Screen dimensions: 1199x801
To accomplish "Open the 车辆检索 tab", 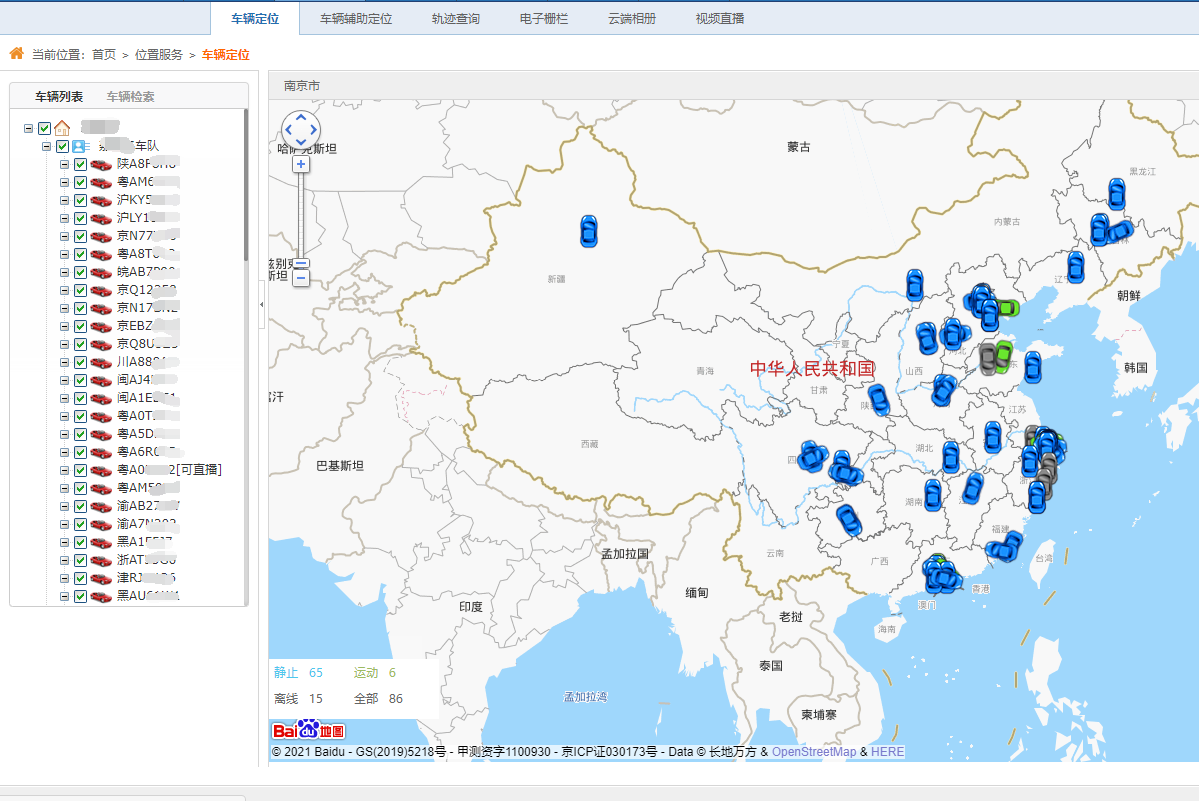I will pyautogui.click(x=130, y=97).
